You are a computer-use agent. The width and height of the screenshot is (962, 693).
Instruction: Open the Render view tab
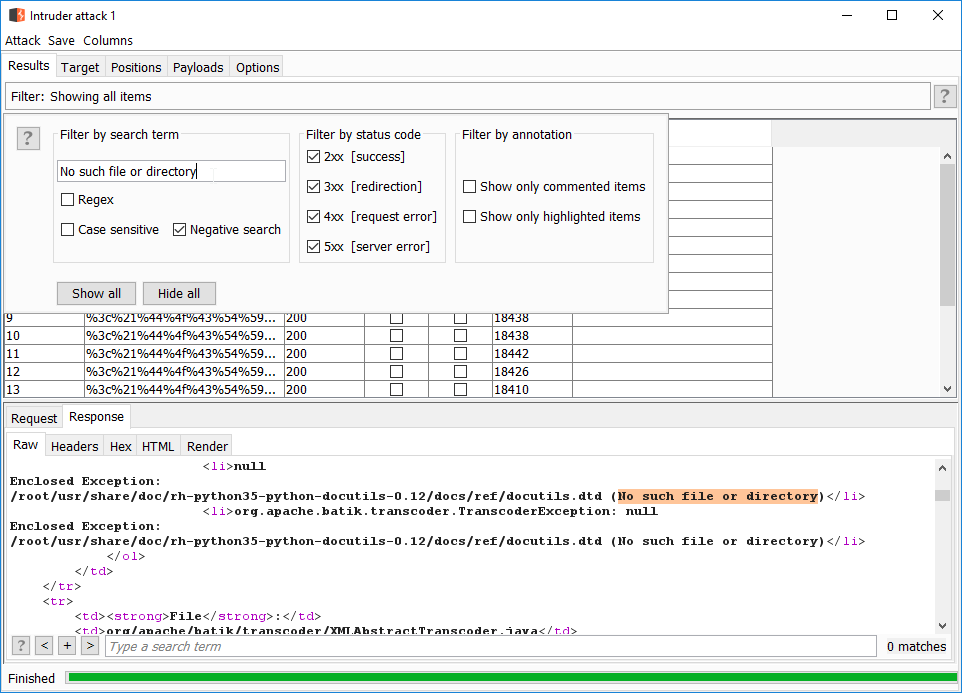207,446
